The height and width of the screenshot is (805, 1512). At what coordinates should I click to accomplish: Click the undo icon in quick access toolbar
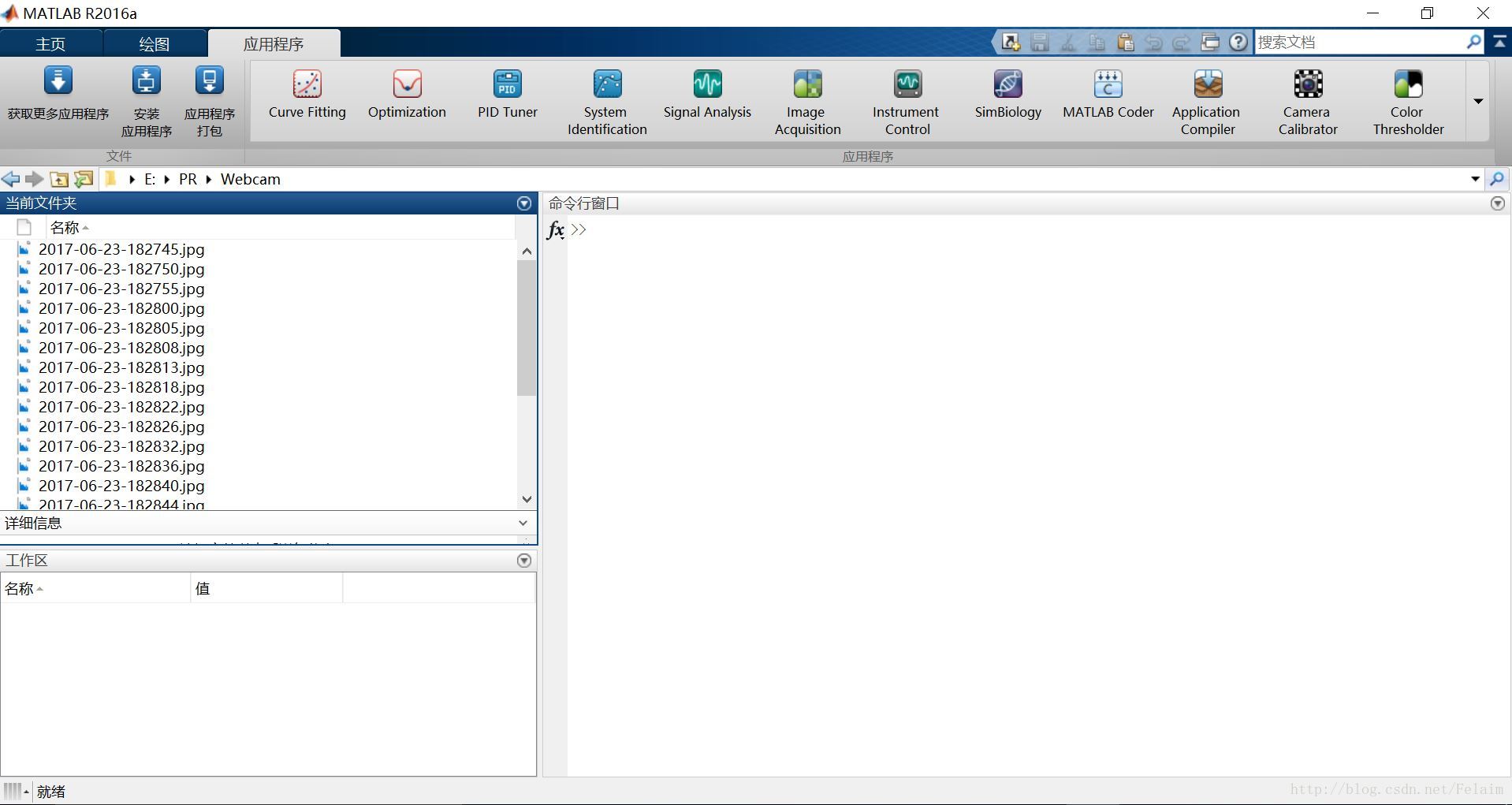(1153, 42)
